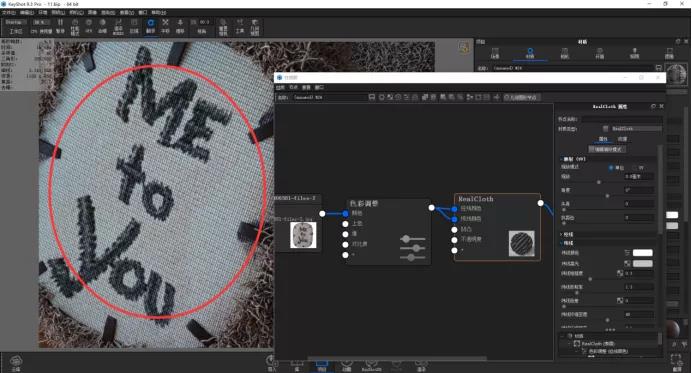692x373 pixels.
Task: Click the texture node's output socket
Action: coord(322,214)
